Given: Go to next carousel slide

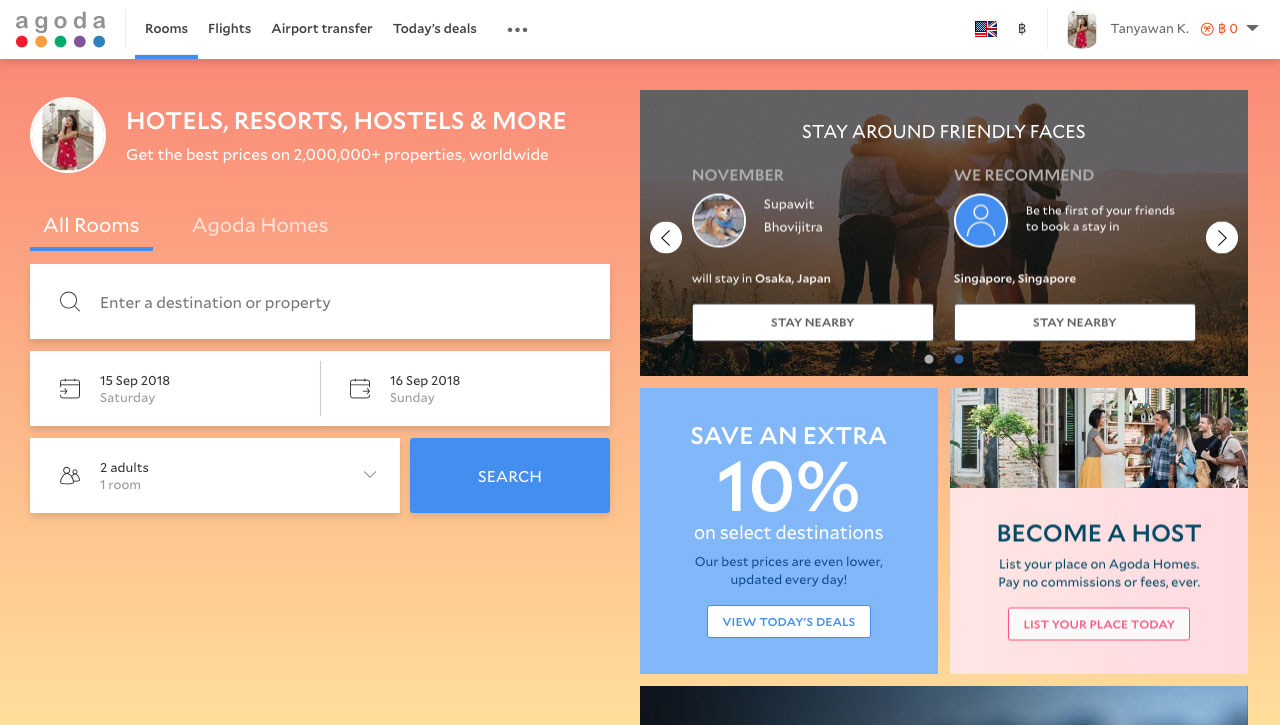Looking at the screenshot, I should (1222, 237).
